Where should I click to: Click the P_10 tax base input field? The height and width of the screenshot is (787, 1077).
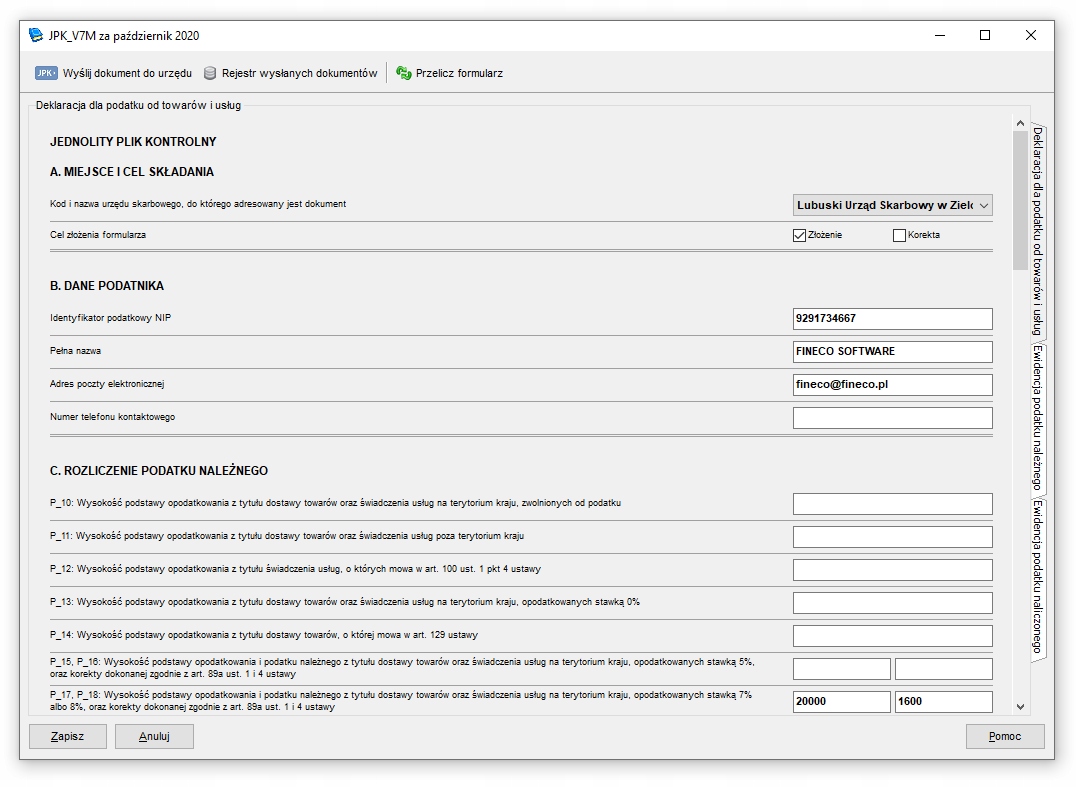(x=892, y=504)
